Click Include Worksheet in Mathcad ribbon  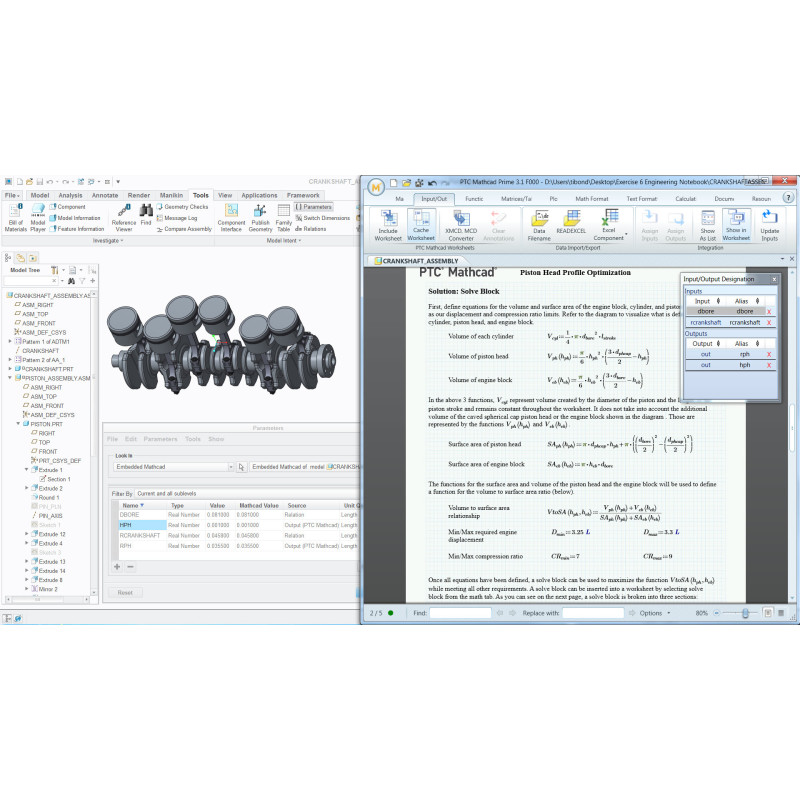coord(387,225)
